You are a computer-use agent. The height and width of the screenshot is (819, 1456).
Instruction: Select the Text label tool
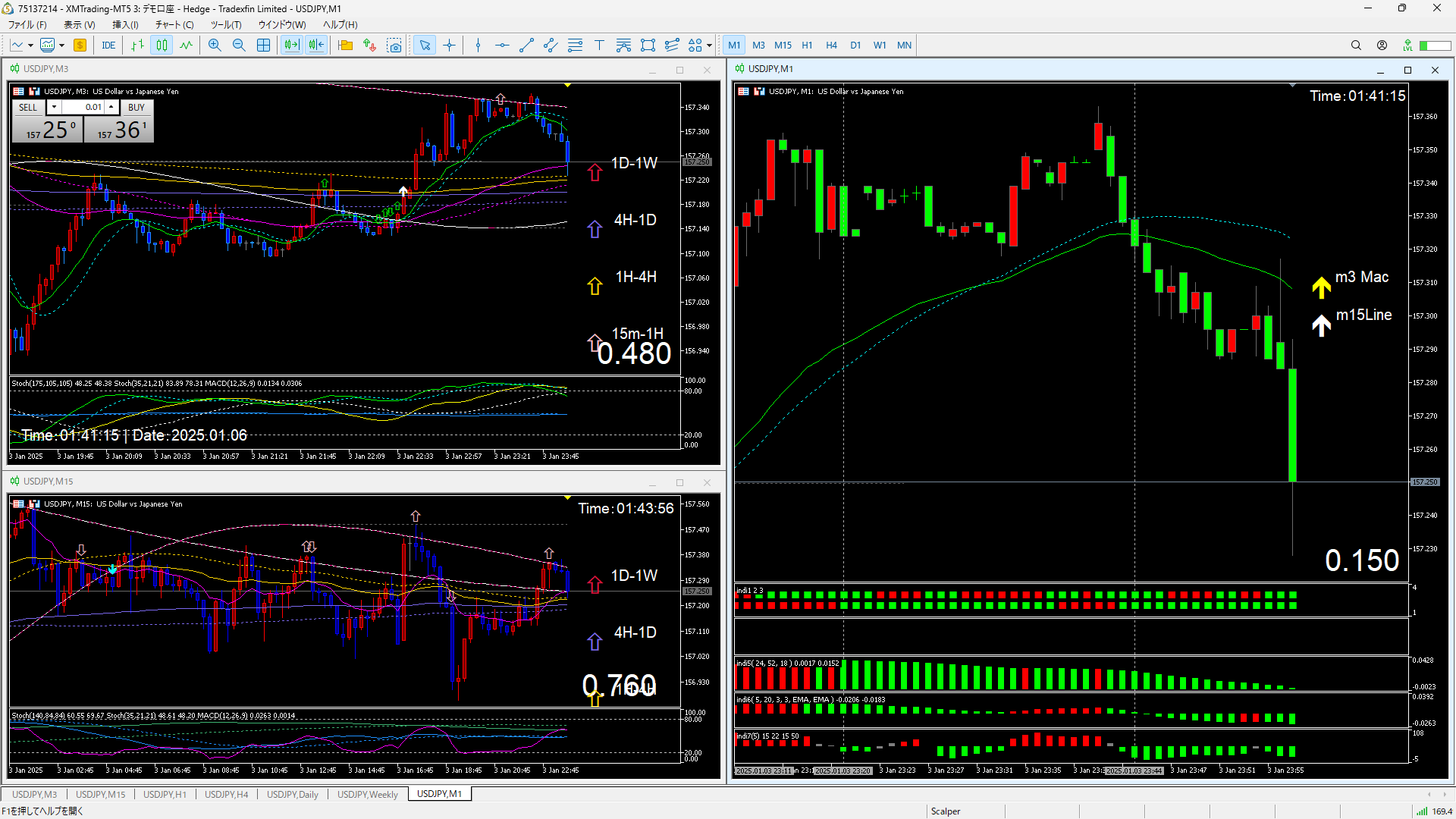coord(599,45)
